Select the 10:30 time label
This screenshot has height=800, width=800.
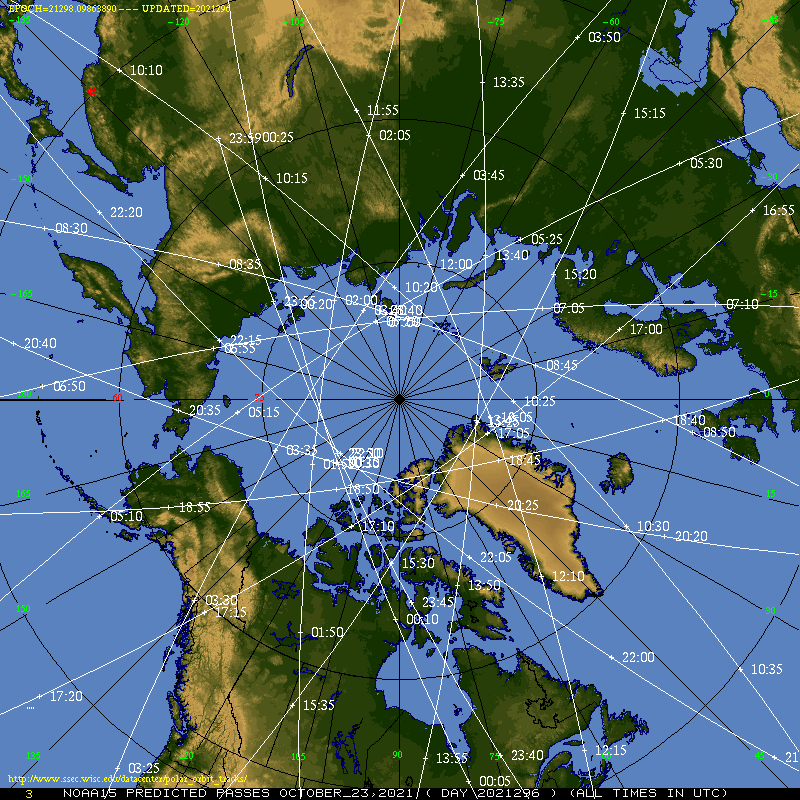[x=653, y=526]
